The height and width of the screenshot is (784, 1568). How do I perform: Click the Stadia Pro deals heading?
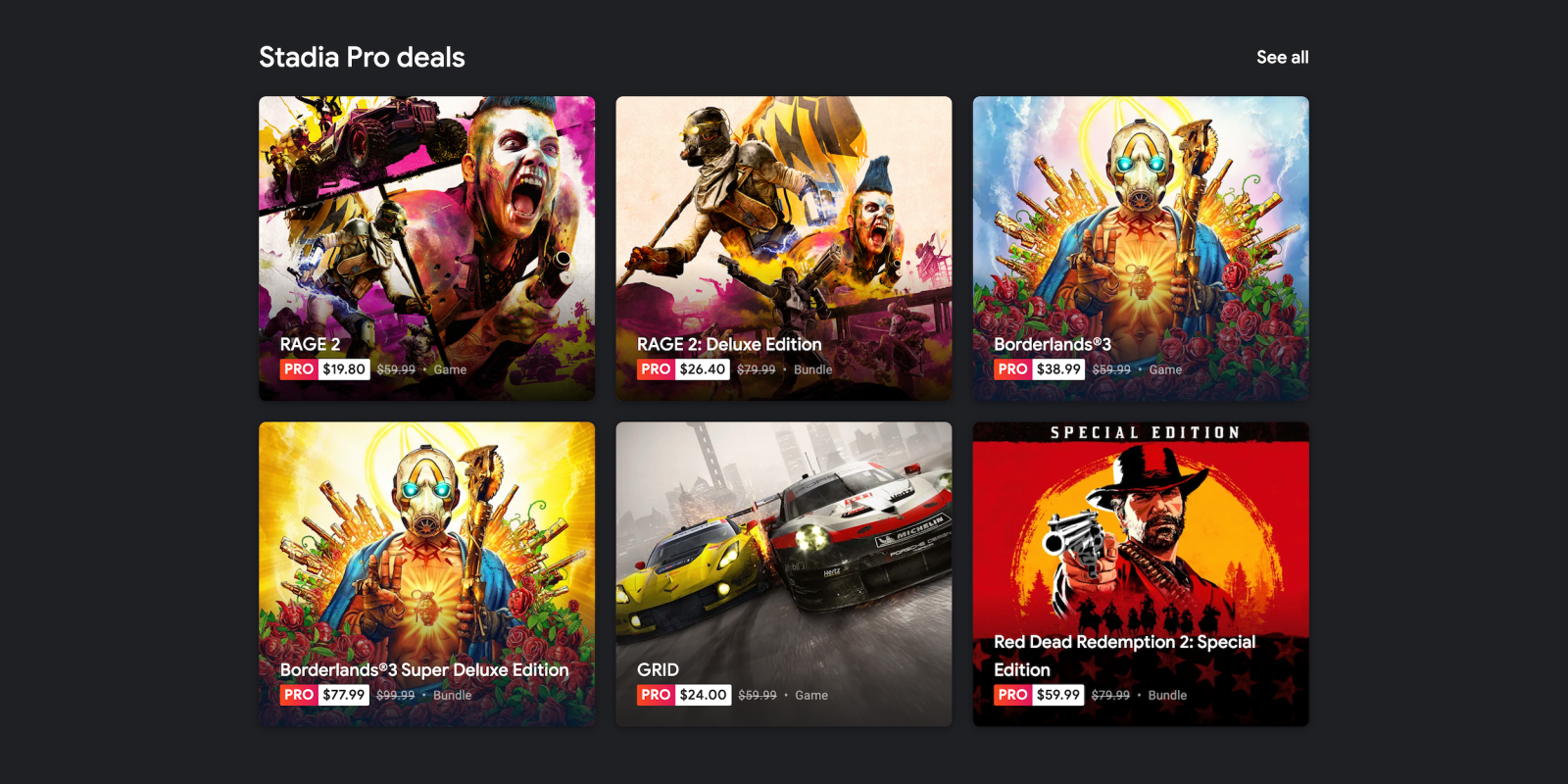(x=362, y=57)
